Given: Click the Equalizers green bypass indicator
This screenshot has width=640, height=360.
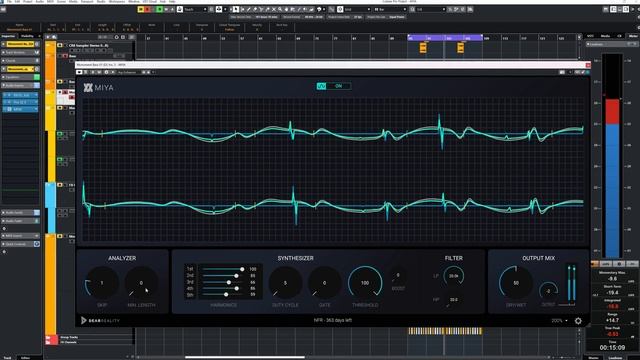Looking at the screenshot, I should 37,77.
